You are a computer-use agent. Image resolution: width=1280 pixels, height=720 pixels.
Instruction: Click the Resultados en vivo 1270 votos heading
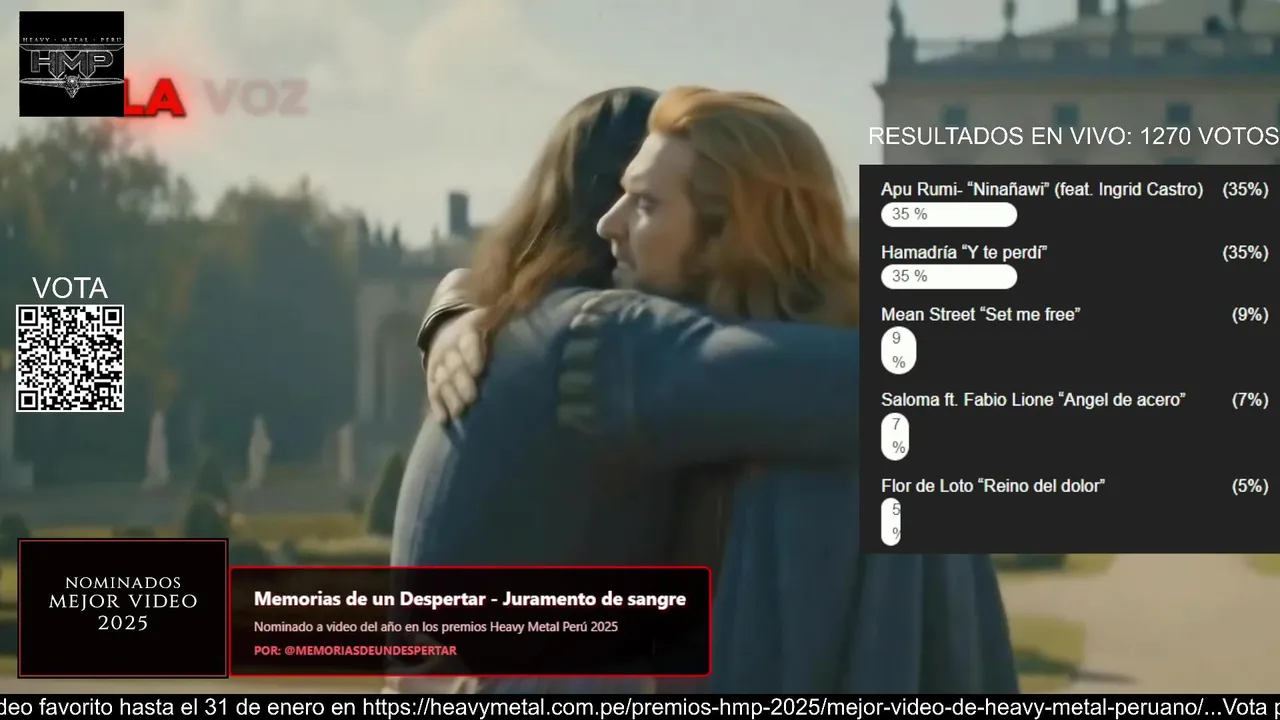(x=1073, y=136)
